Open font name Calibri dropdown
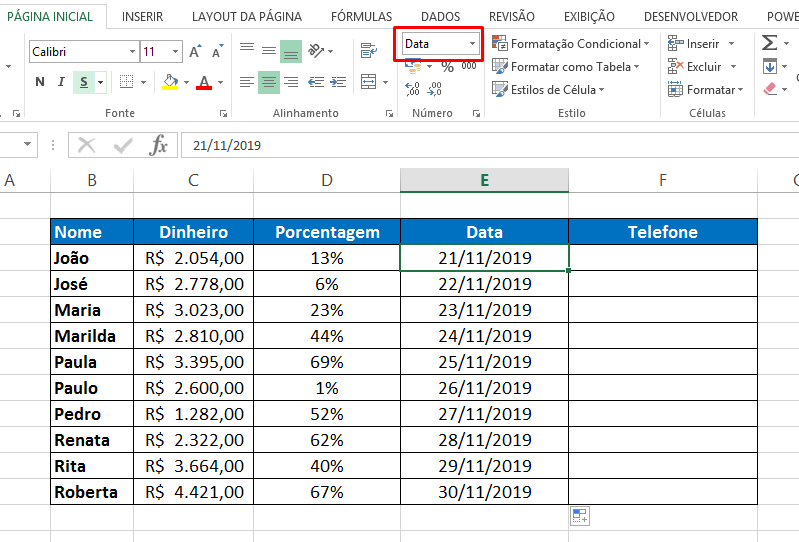This screenshot has width=799, height=542. 132,51
